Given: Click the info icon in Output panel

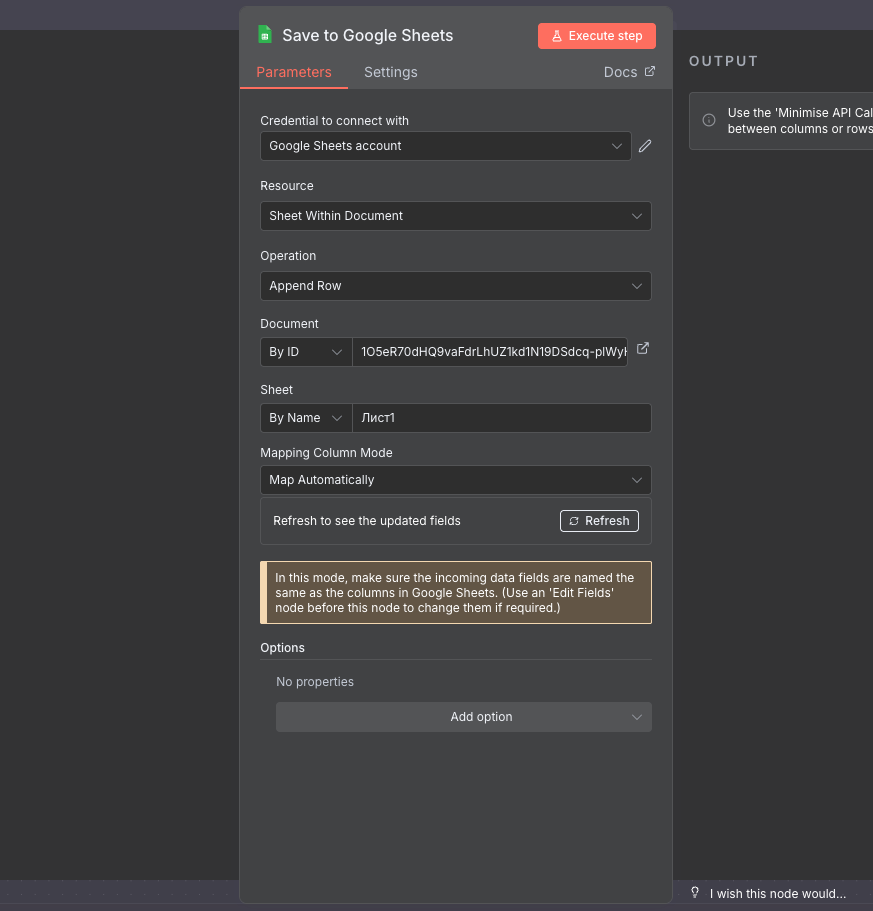Looking at the screenshot, I should [x=709, y=120].
